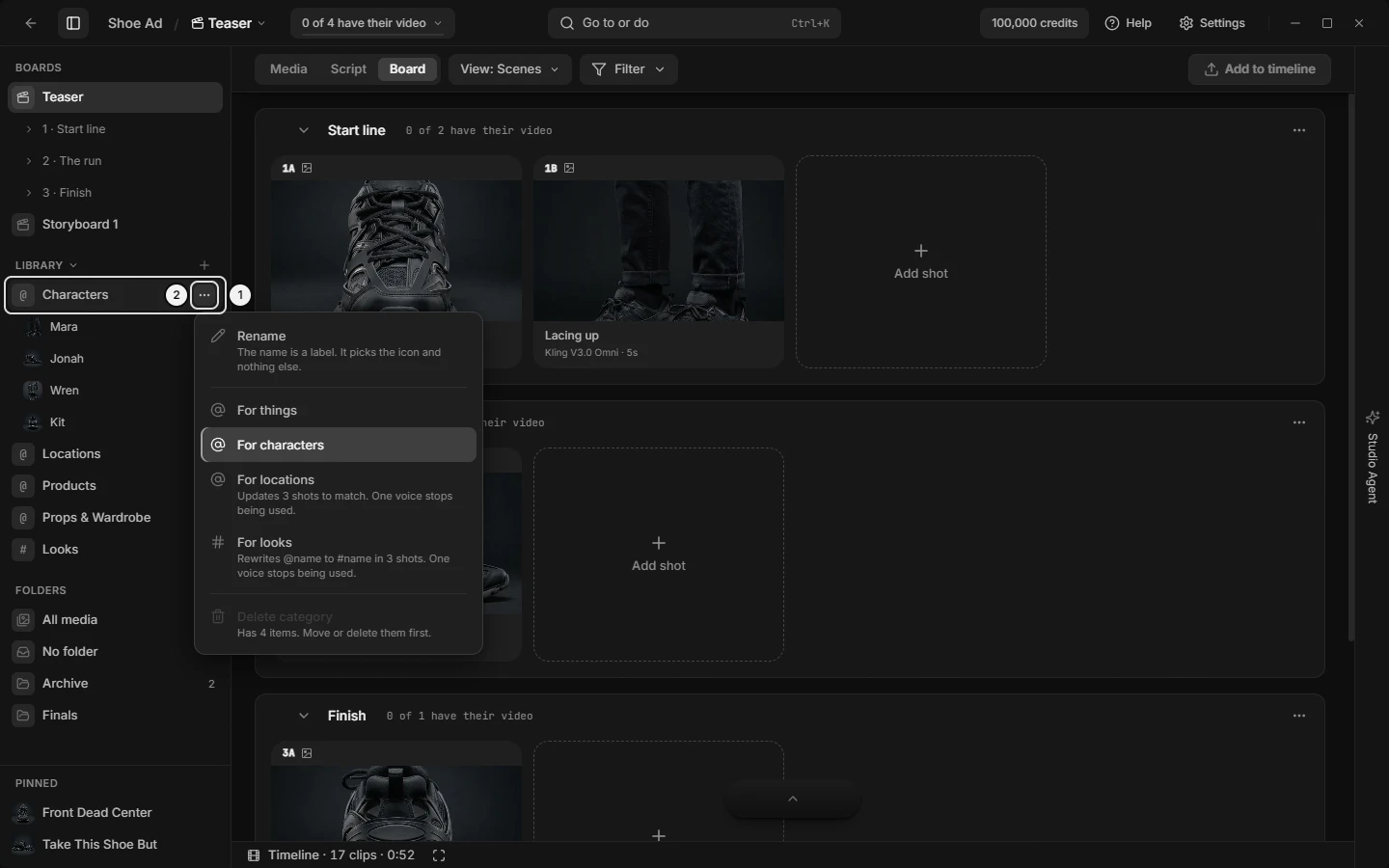The height and width of the screenshot is (868, 1389).
Task: Click the image icon on shot 1B
Action: (x=569, y=168)
